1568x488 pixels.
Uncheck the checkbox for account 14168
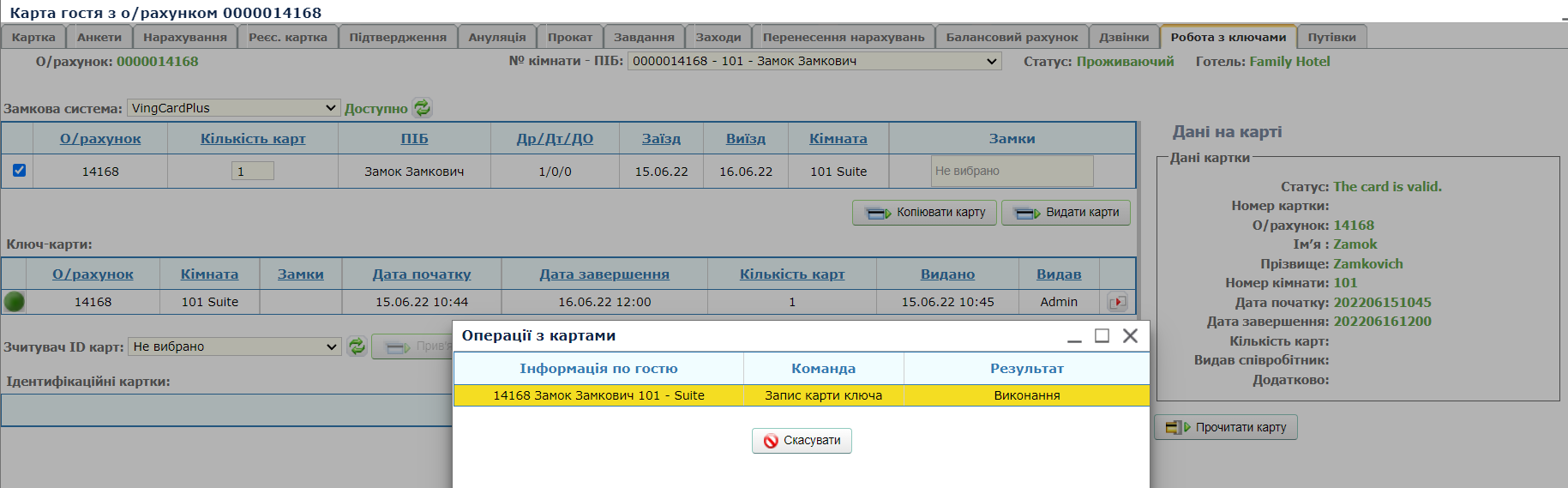19,171
